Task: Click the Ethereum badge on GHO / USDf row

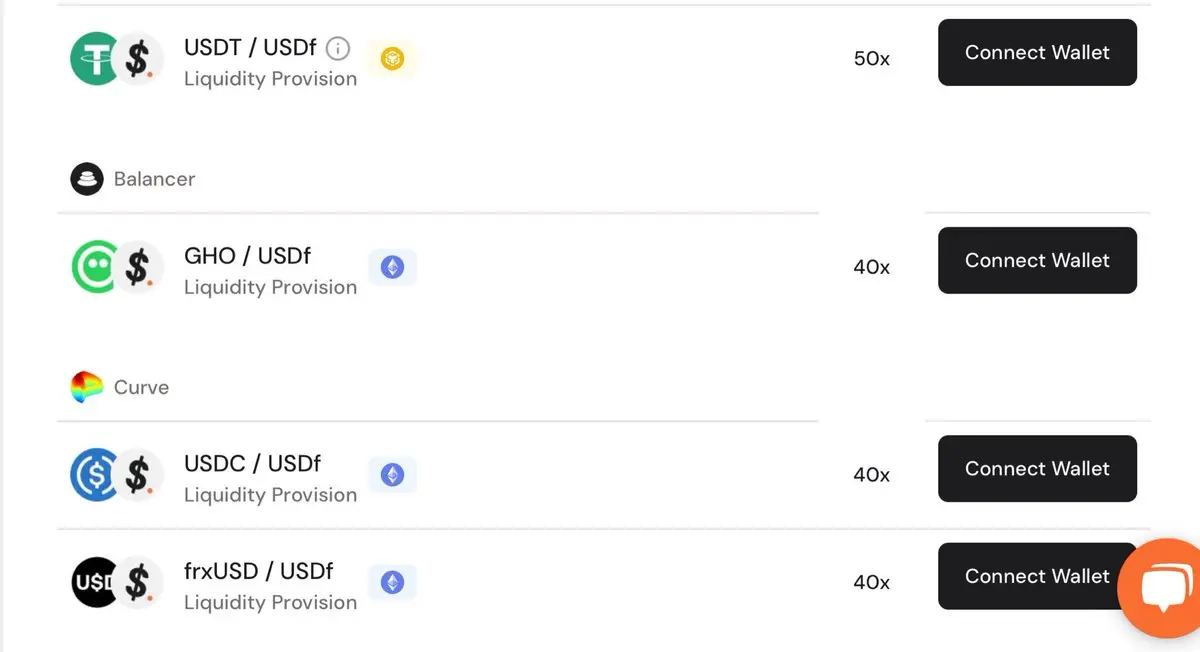Action: [x=392, y=267]
